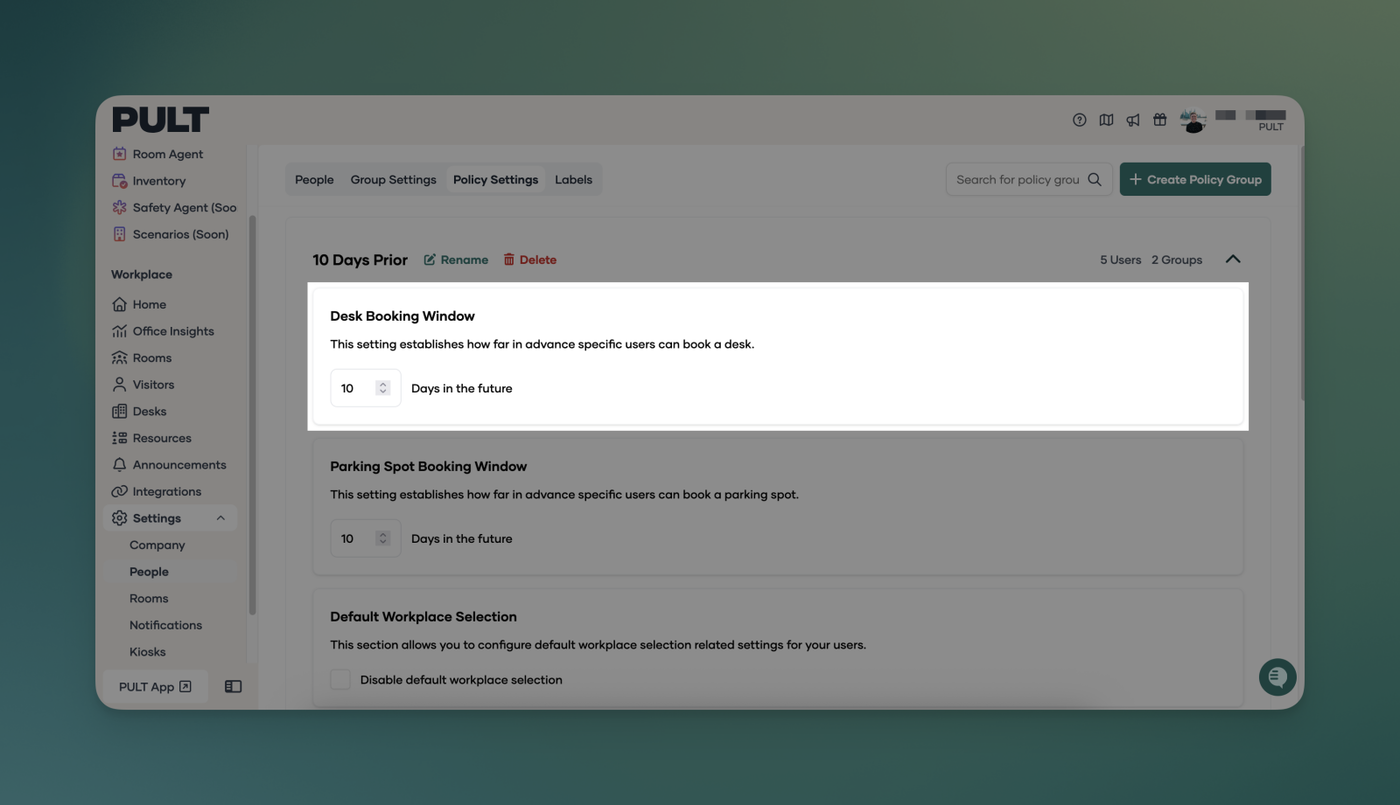Click the announcements megaphone icon in header
Viewport: 1400px width, 805px height.
[x=1133, y=120]
